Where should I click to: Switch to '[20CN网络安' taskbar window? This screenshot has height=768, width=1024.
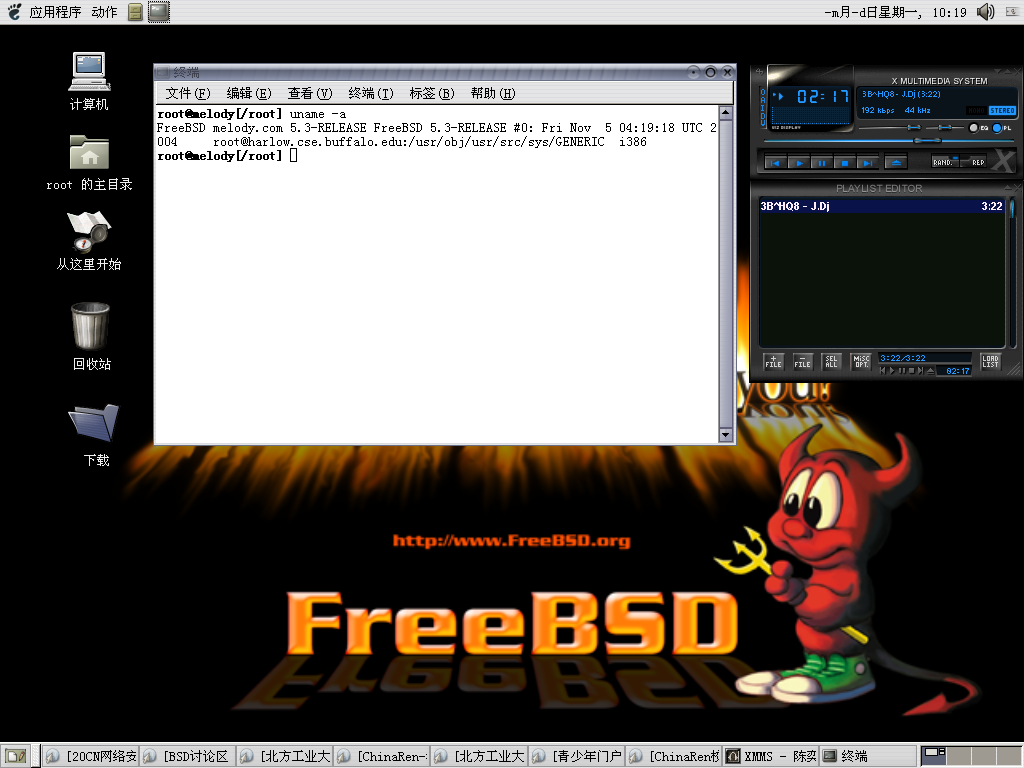tap(91, 756)
